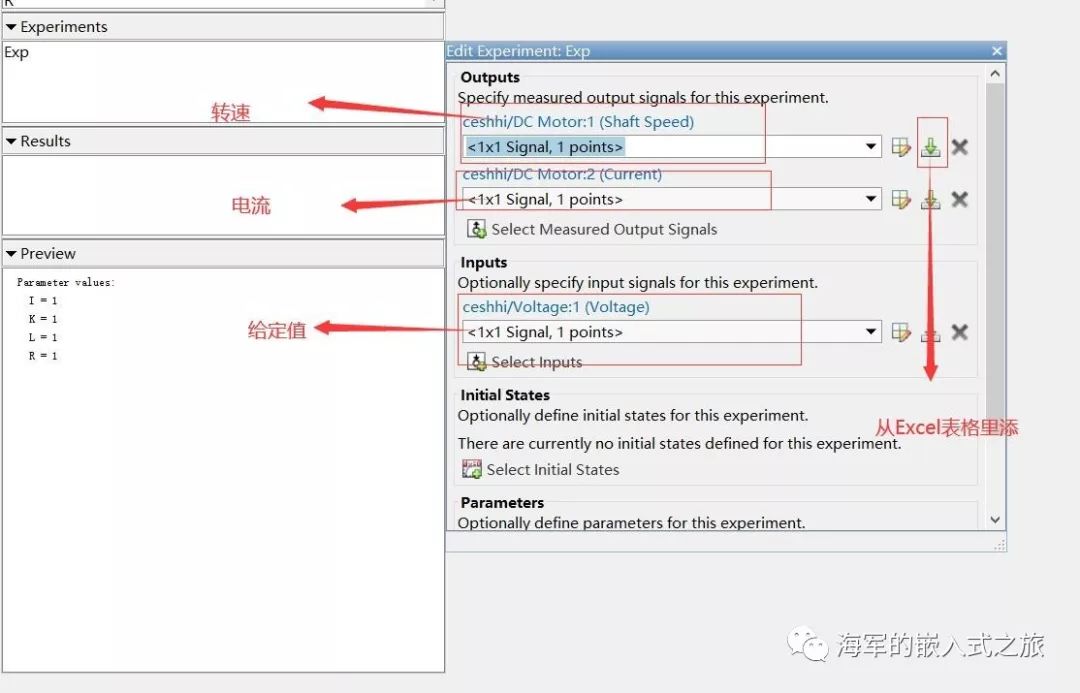
Task: Open Shaft Speed signal dropdown
Action: pos(871,147)
